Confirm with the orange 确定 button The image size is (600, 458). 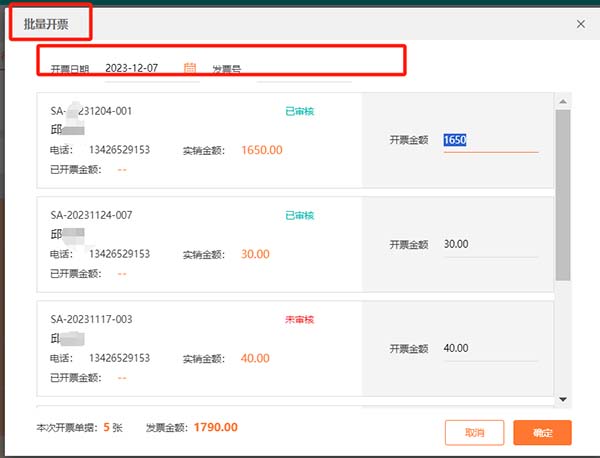click(x=541, y=433)
